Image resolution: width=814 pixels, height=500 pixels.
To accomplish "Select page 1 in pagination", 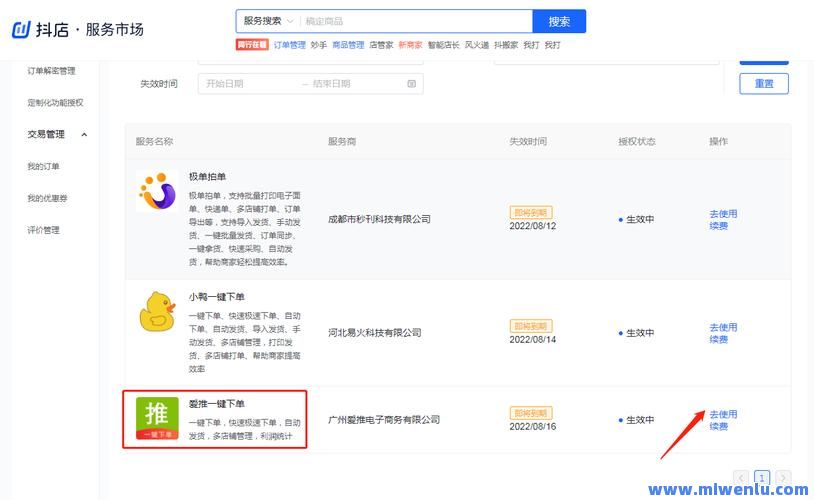I will coord(762,477).
